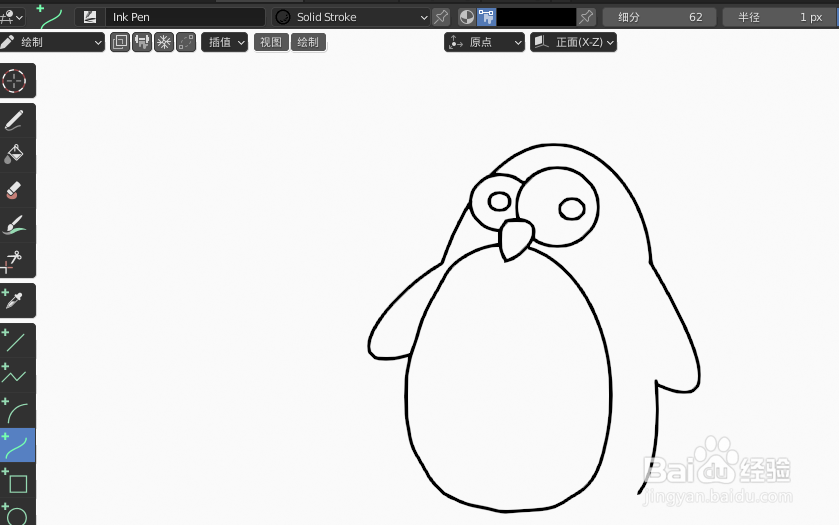Open the editor type dropdown
Screen dimensions: 839x525
12,17
